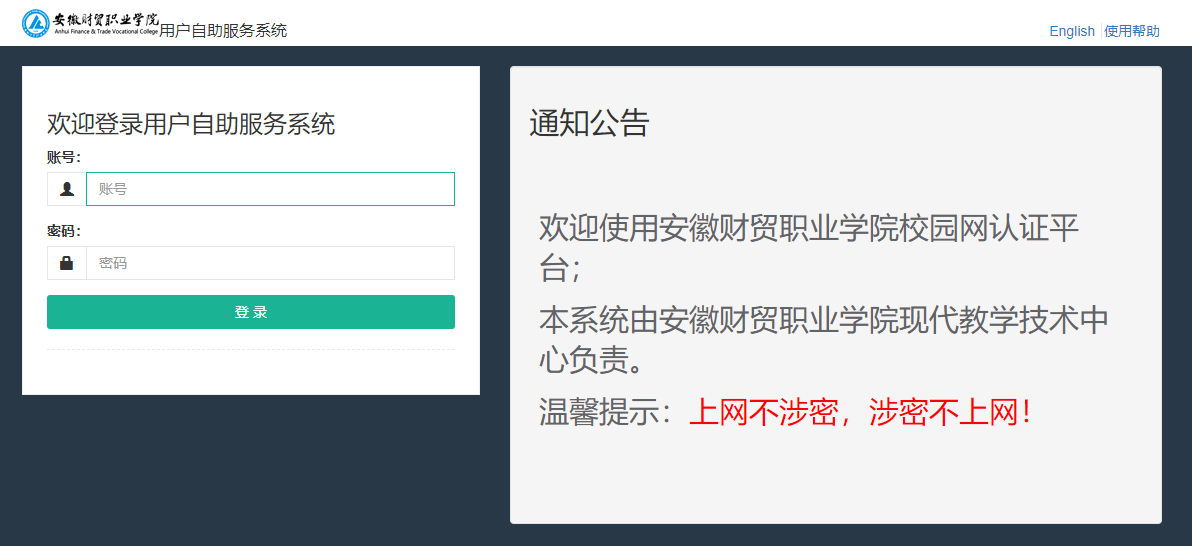Viewport: 1192px width, 546px height.
Task: Click the 密码: field label
Action: coord(64,231)
